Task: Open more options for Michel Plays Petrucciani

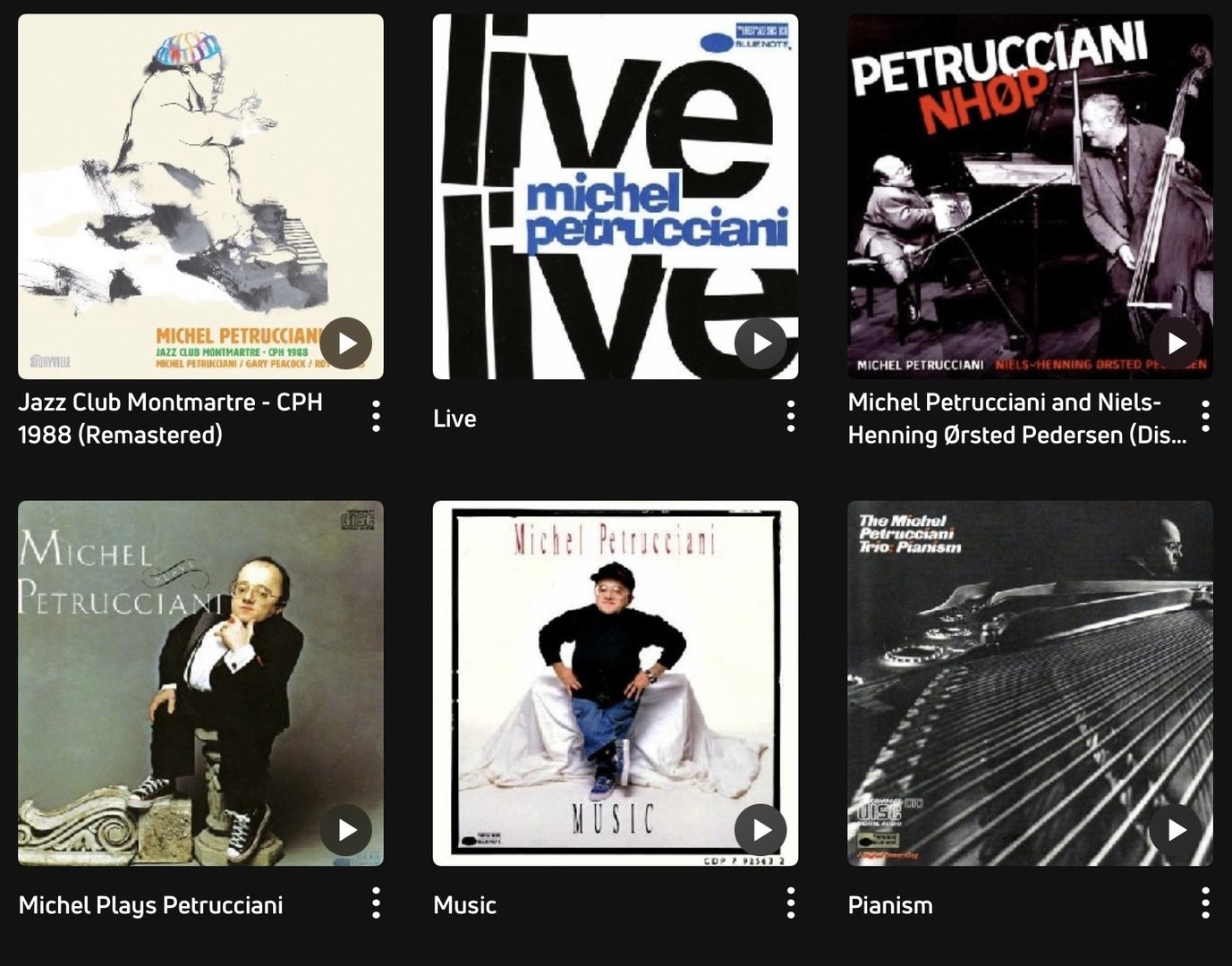Action: [x=376, y=903]
